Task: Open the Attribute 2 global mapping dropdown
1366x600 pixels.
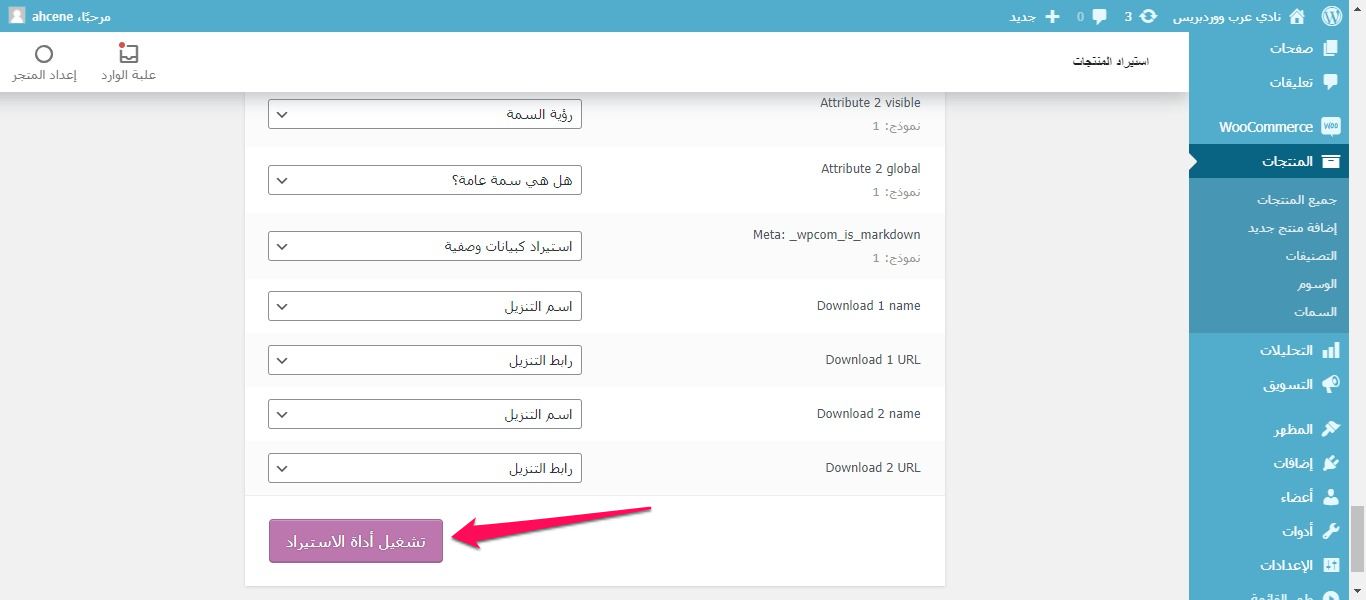Action: [425, 180]
